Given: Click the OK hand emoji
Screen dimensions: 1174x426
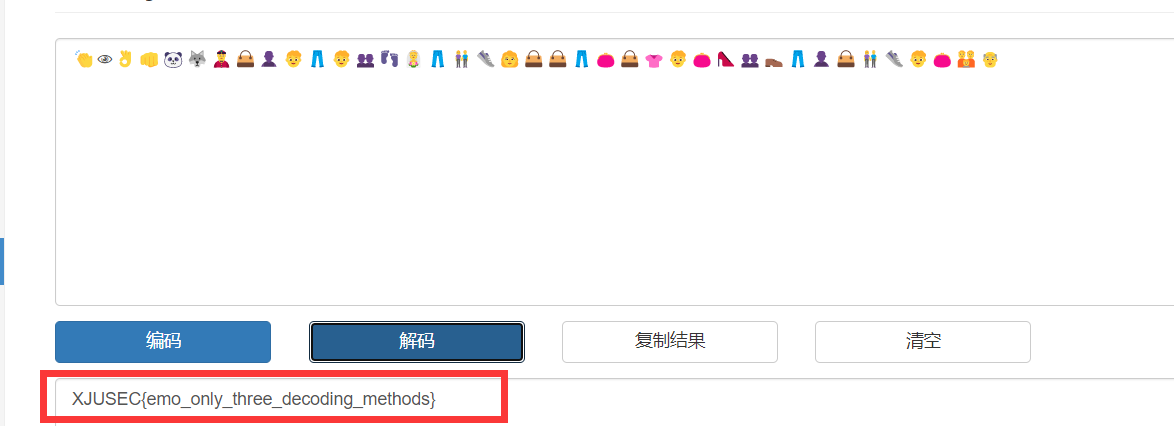Looking at the screenshot, I should [x=125, y=58].
